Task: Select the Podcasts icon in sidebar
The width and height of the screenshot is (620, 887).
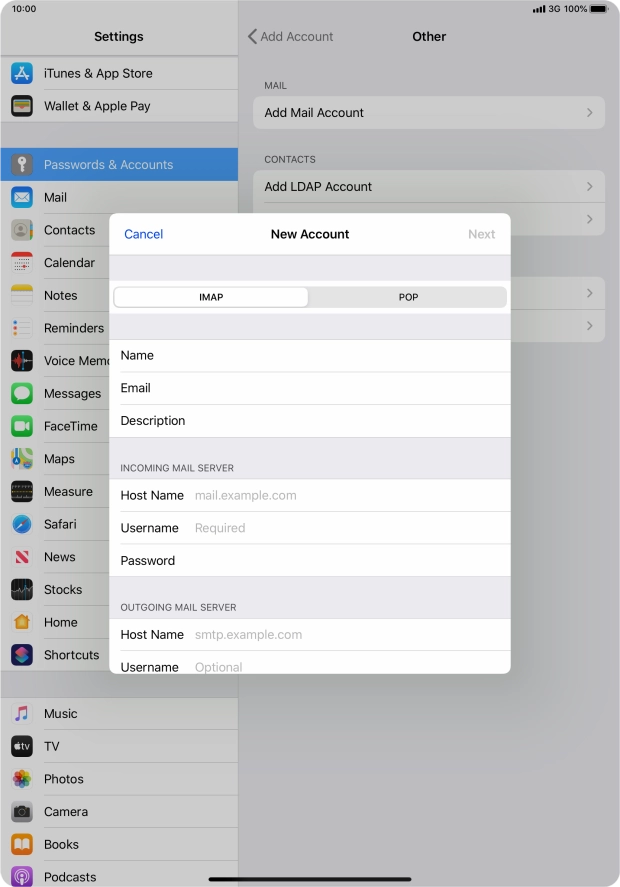Action: coord(22,877)
